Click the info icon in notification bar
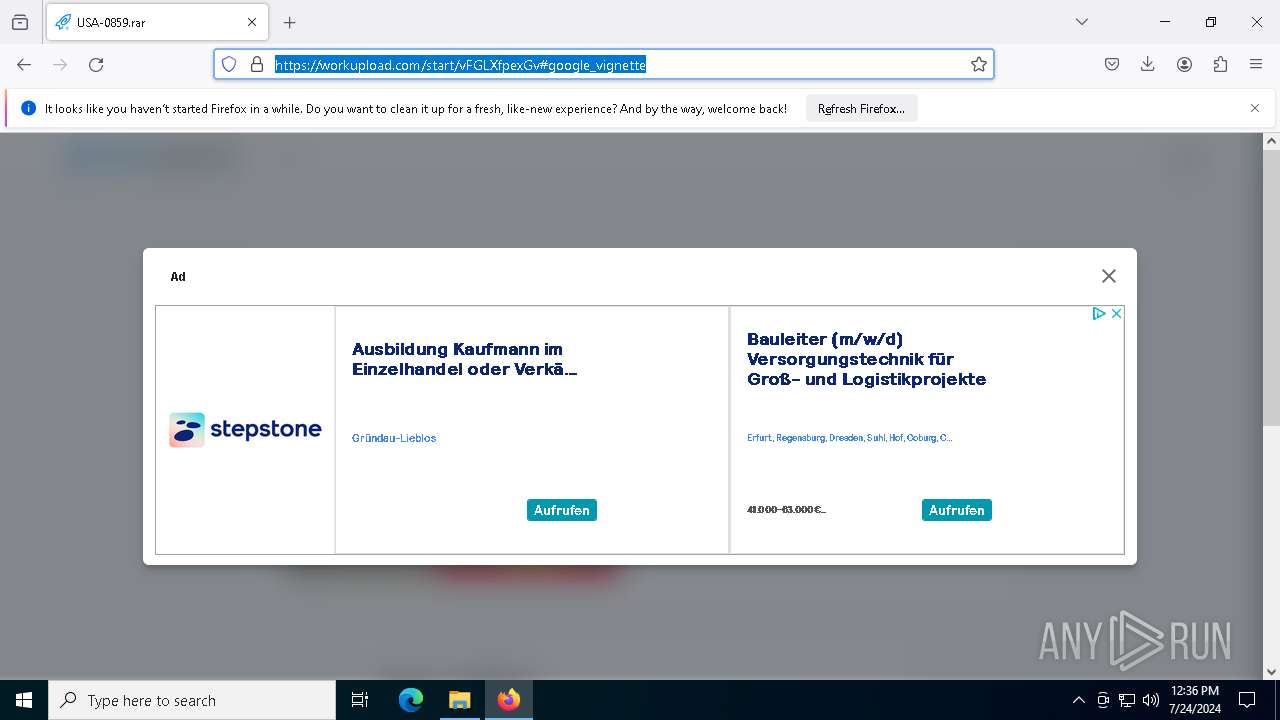The height and width of the screenshot is (720, 1280). coord(28,108)
